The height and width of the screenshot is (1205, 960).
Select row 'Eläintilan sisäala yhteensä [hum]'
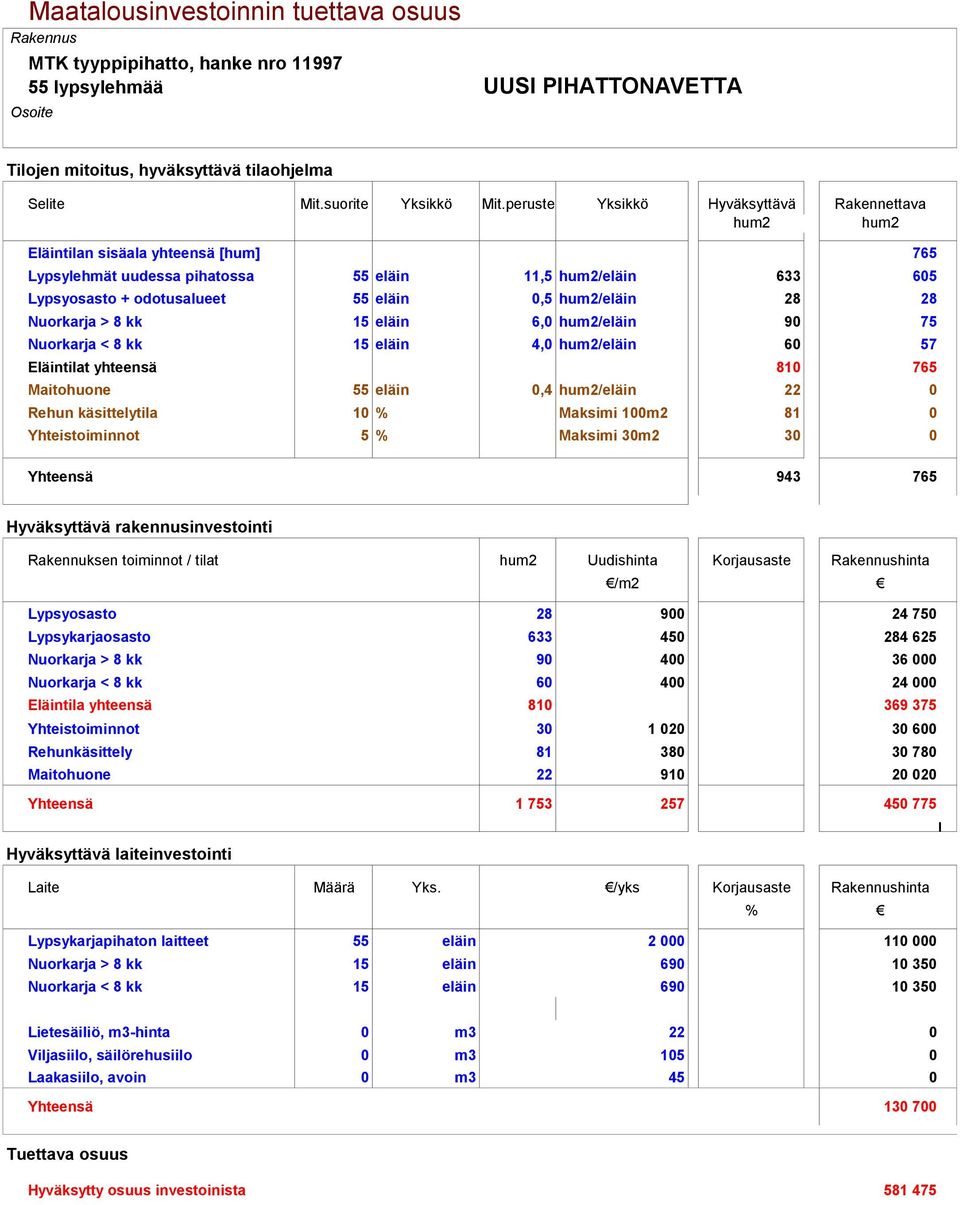coord(482,254)
